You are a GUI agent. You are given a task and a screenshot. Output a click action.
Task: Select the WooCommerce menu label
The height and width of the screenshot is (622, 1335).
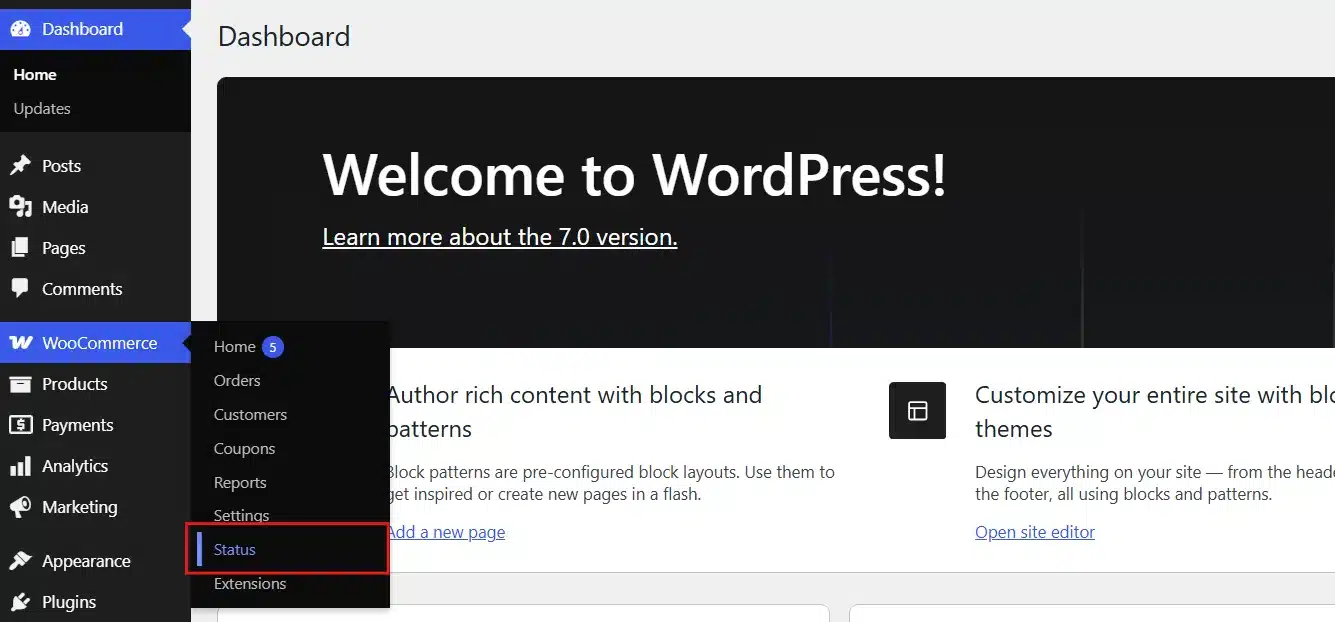tap(99, 343)
